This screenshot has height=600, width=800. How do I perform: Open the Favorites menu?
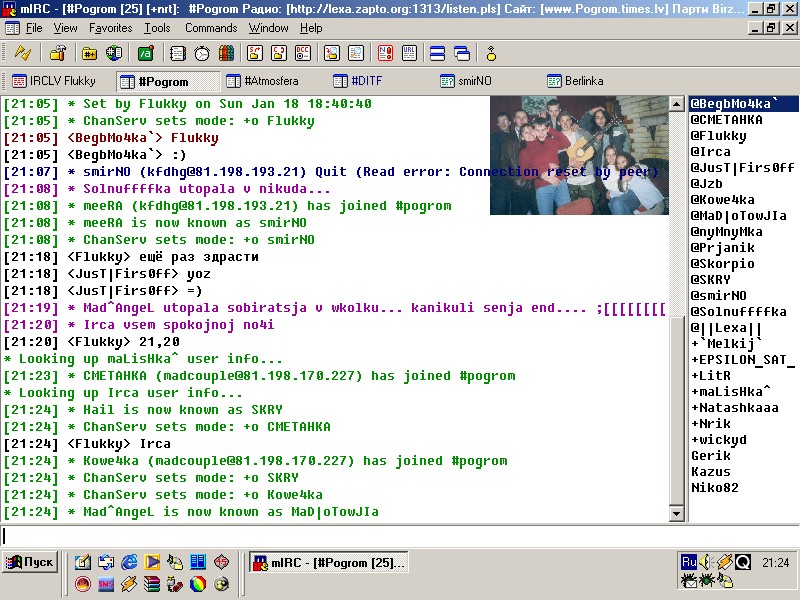click(x=110, y=28)
